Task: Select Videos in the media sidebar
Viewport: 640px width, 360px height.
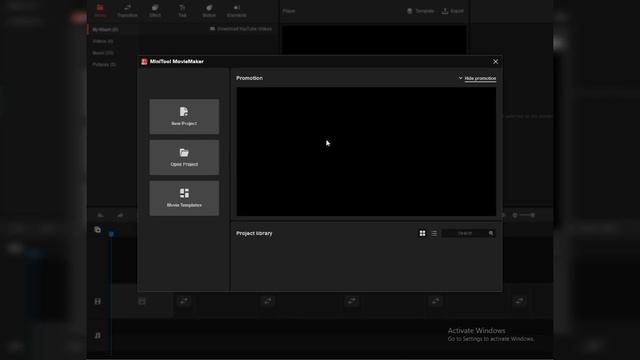Action: (103, 41)
